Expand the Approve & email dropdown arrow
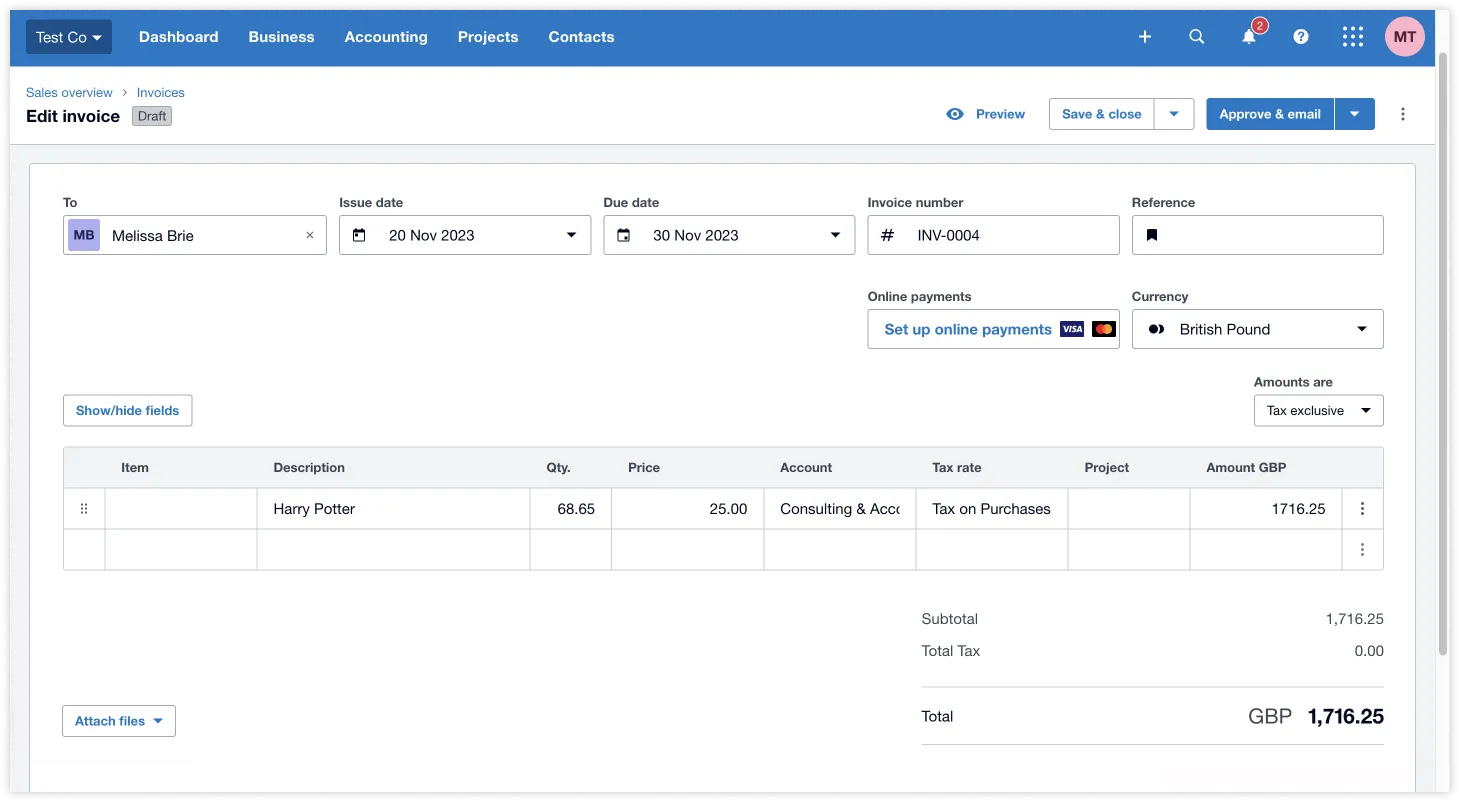 1354,114
